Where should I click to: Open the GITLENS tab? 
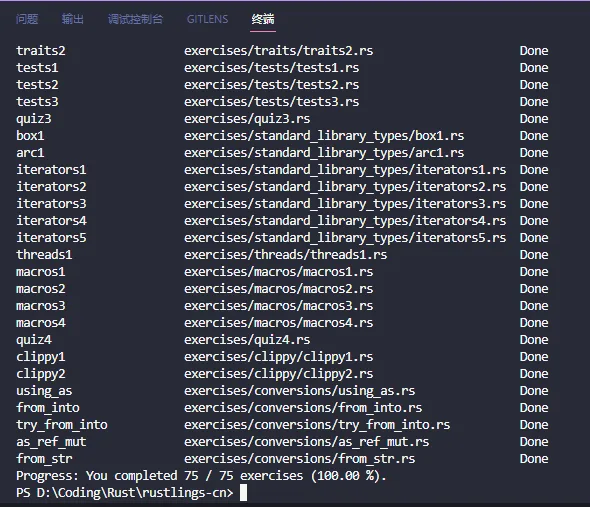207,19
